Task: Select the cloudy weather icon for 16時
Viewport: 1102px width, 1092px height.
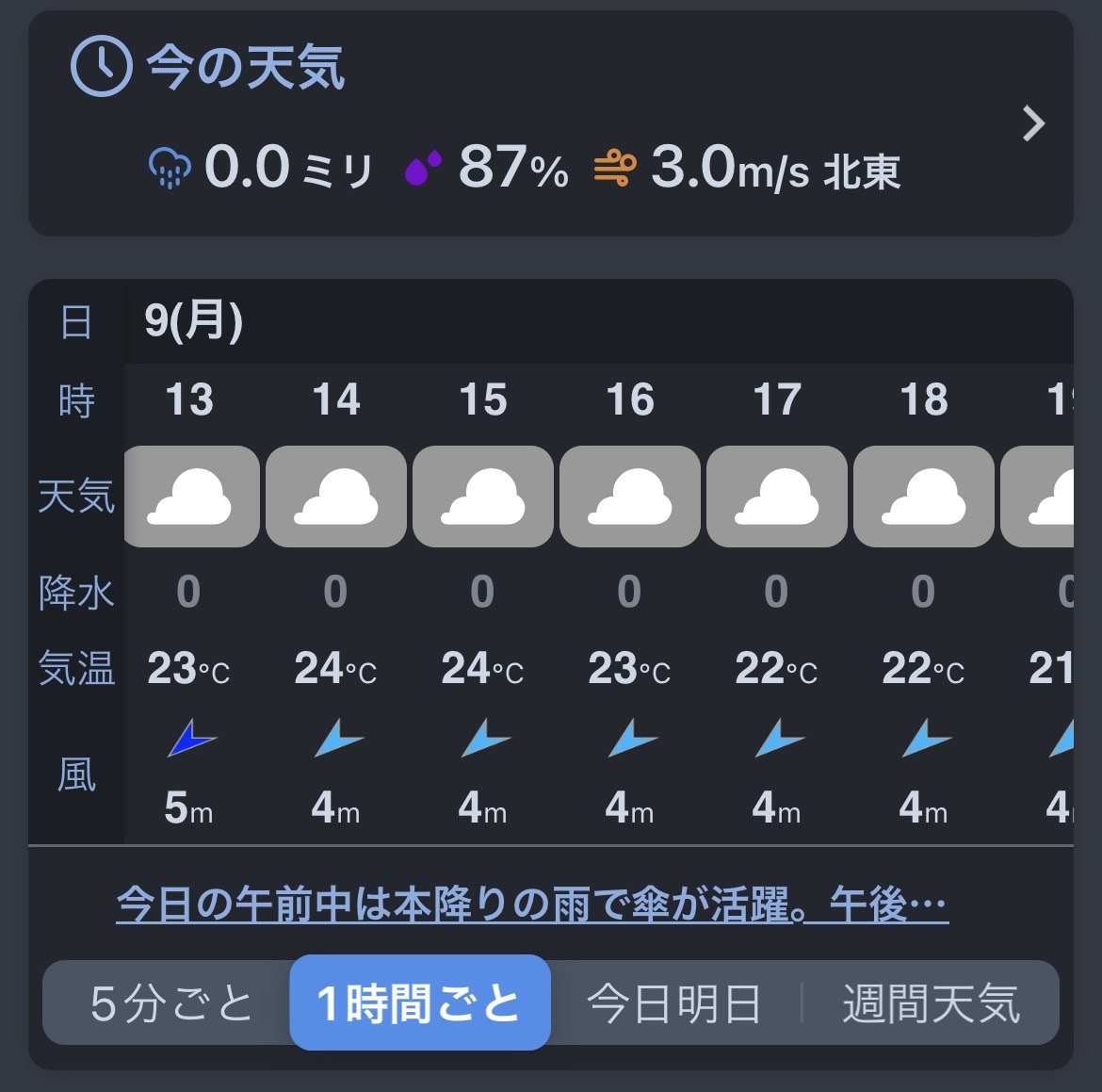Action: (630, 497)
